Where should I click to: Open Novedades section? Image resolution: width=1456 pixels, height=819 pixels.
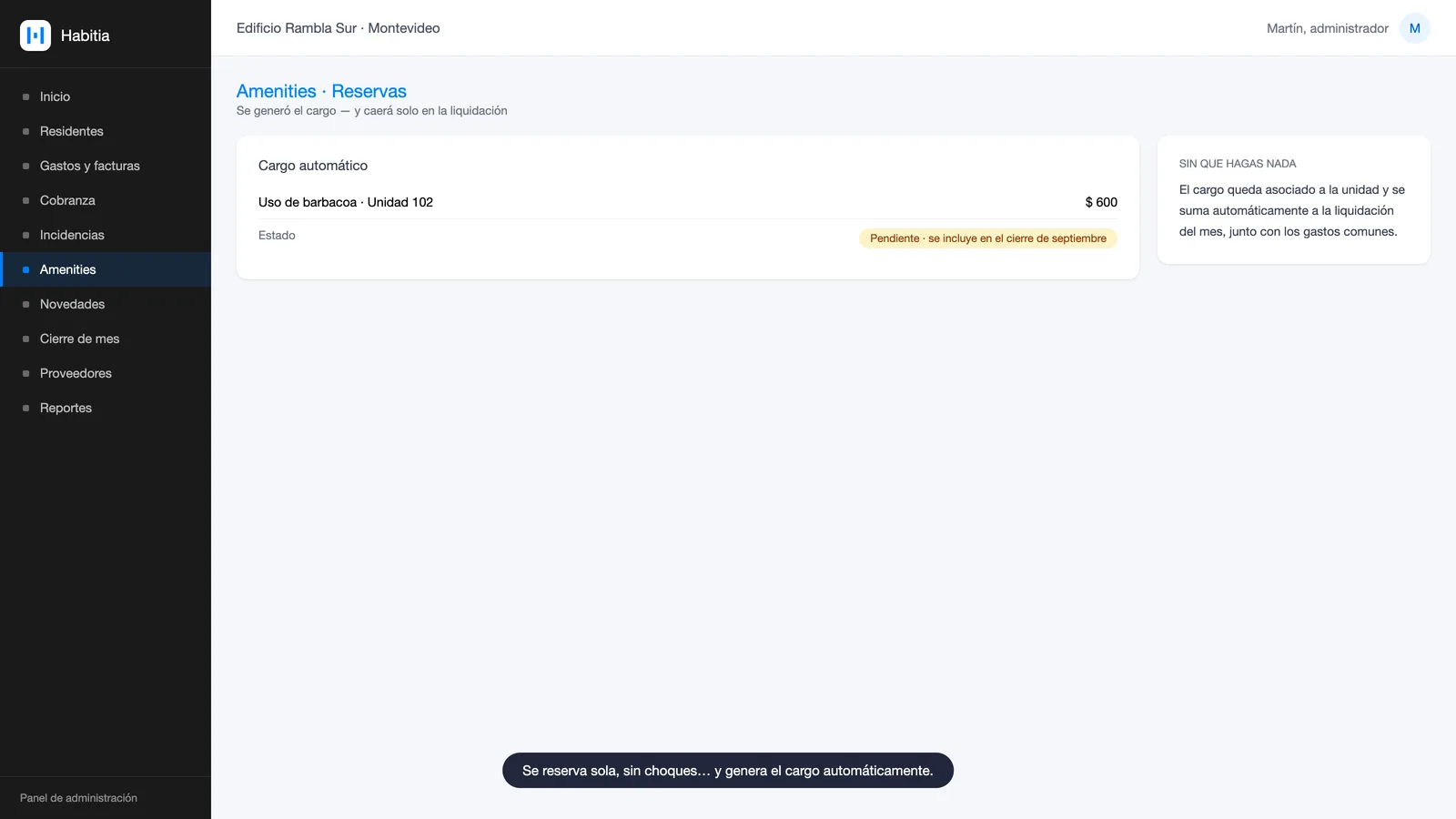tap(106, 304)
